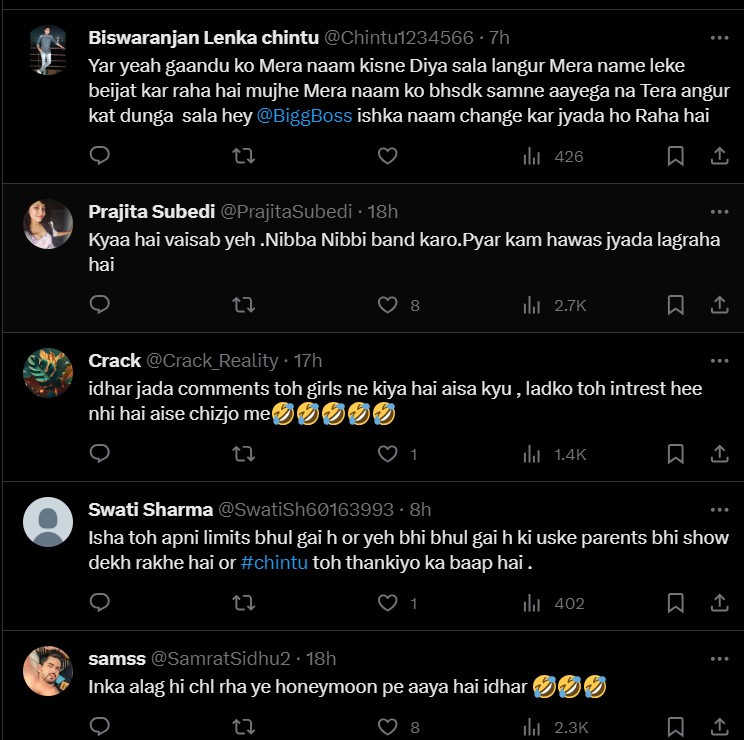The width and height of the screenshot is (744, 740).
Task: Retweet the samss honeymoon tweet
Action: point(243,727)
